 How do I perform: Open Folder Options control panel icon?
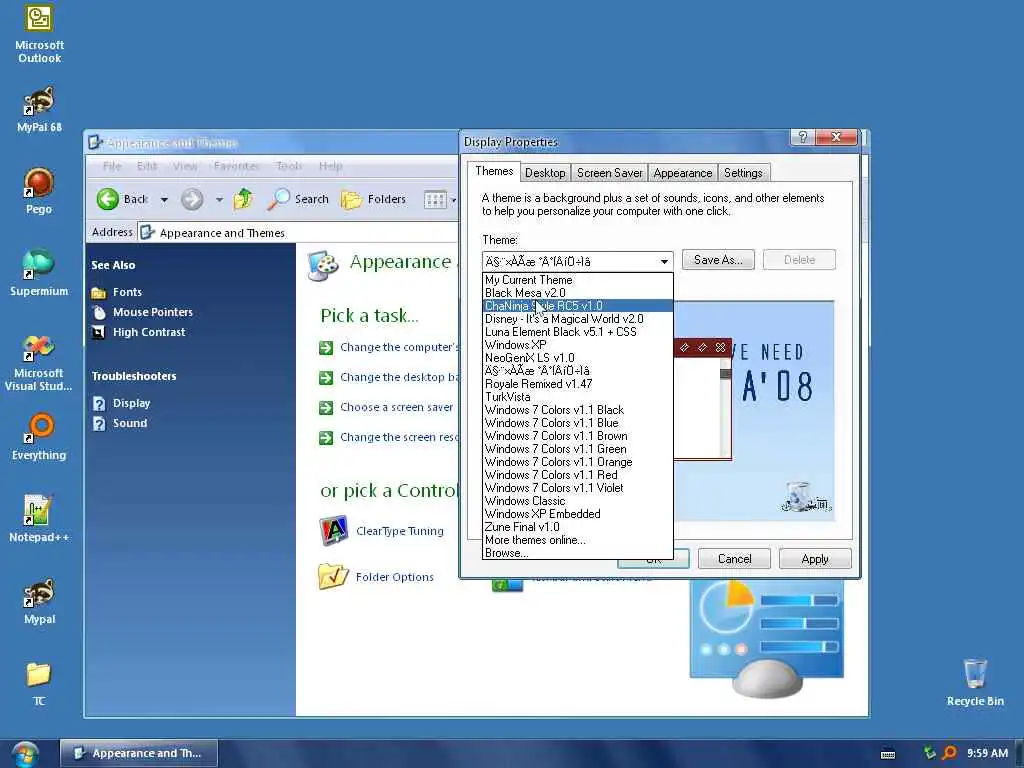(x=376, y=577)
